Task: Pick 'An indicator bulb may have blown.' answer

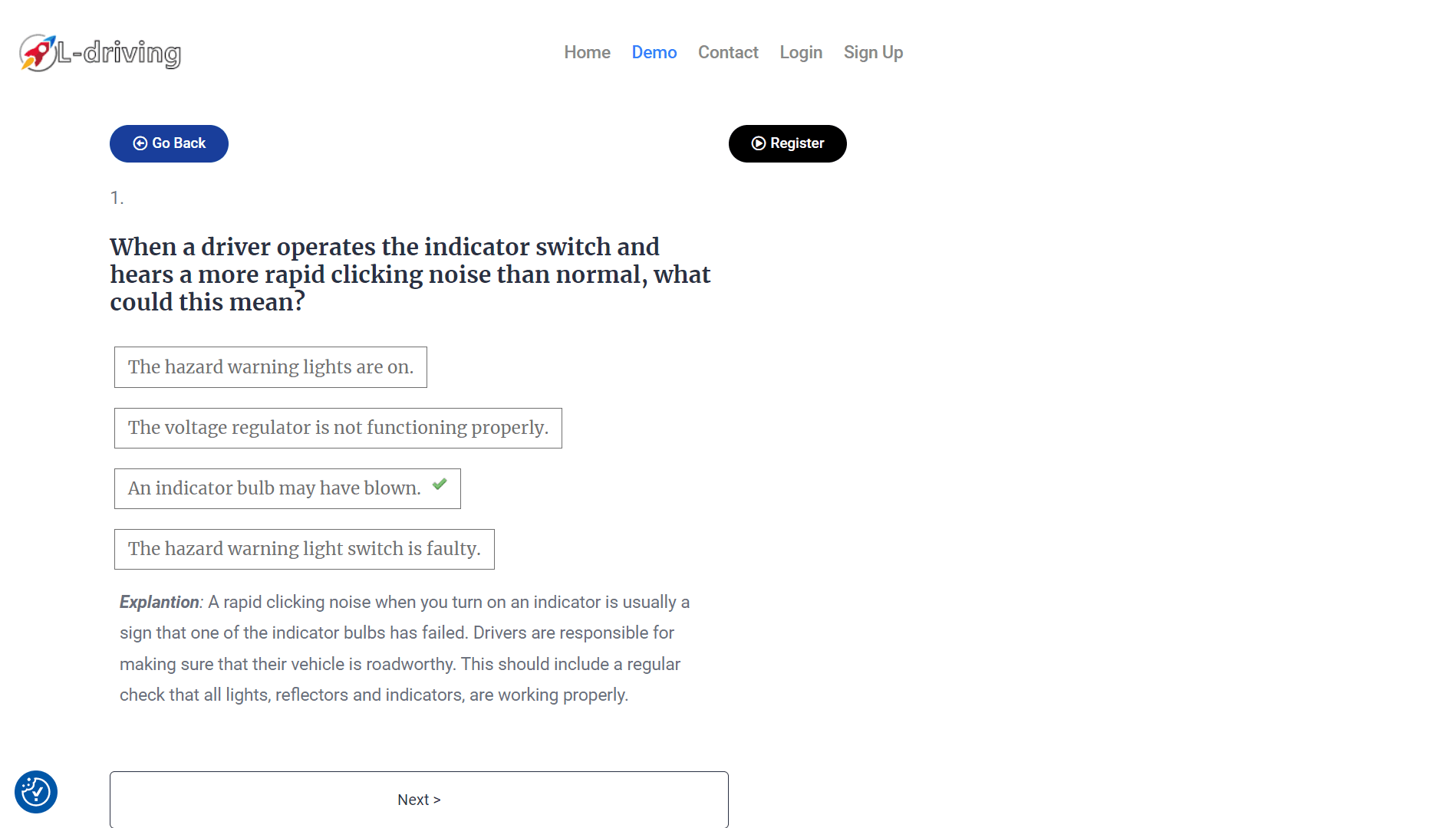Action: [x=274, y=488]
